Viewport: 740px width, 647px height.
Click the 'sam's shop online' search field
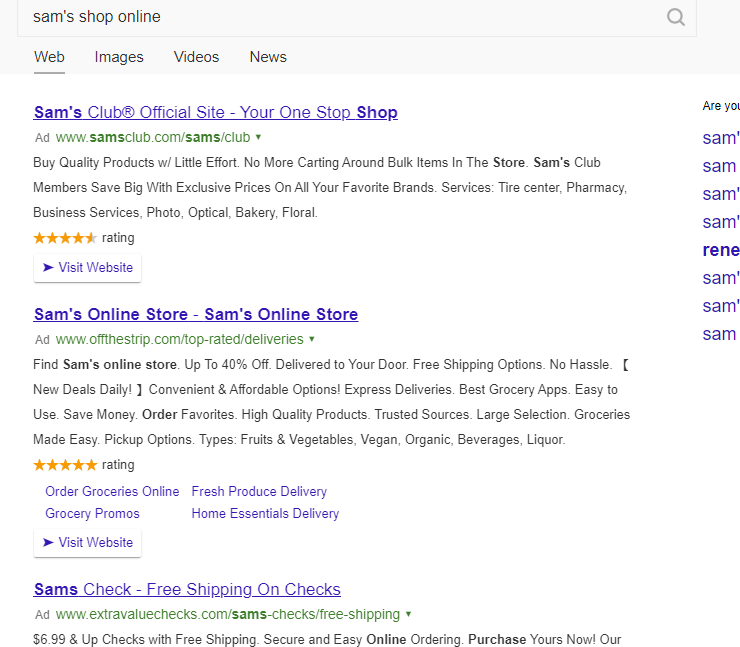coord(356,17)
